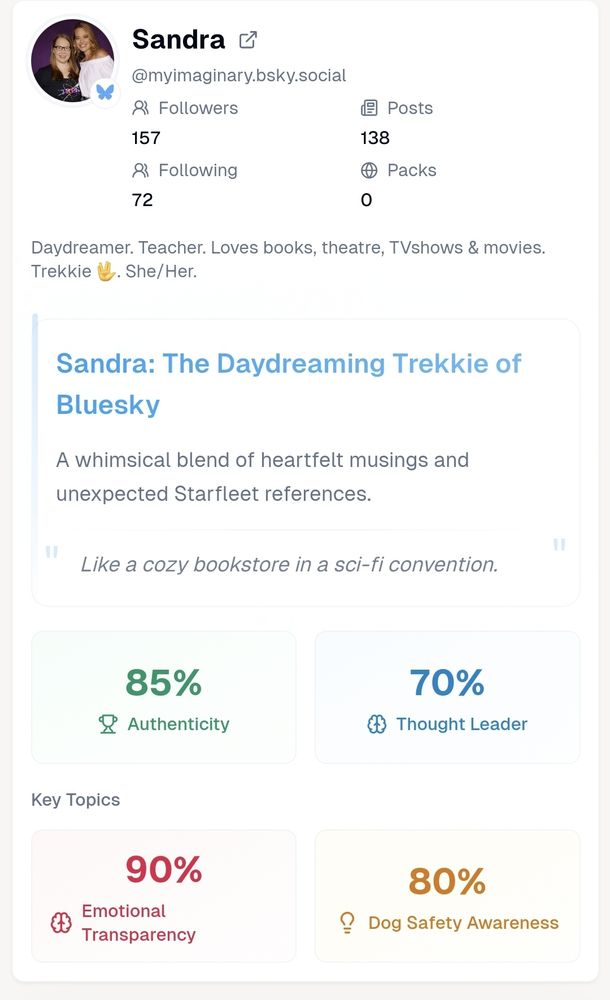The width and height of the screenshot is (610, 1000).
Task: Select the 85% Authenticity score card
Action: point(164,697)
